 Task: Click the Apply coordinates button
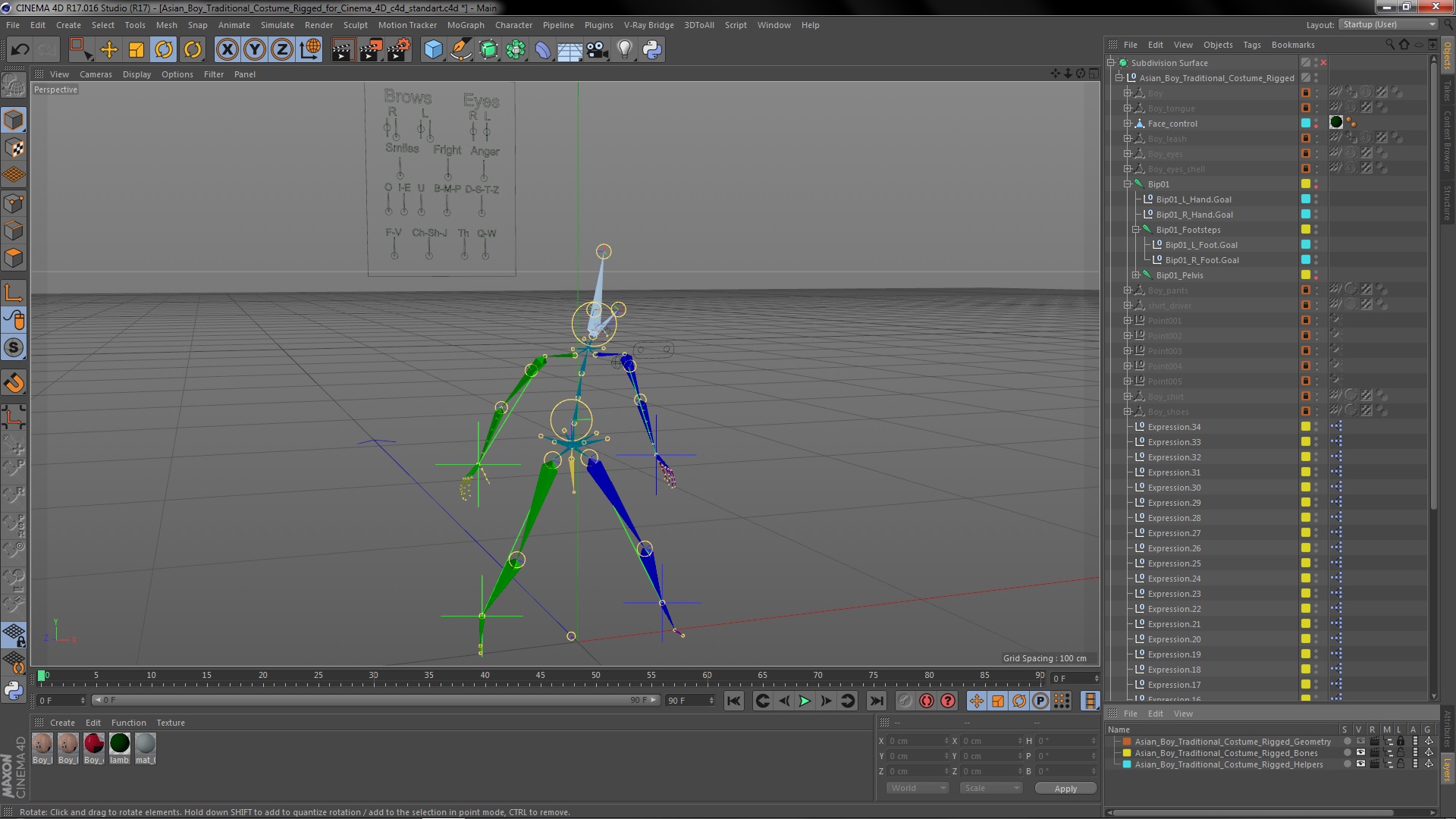click(1065, 789)
